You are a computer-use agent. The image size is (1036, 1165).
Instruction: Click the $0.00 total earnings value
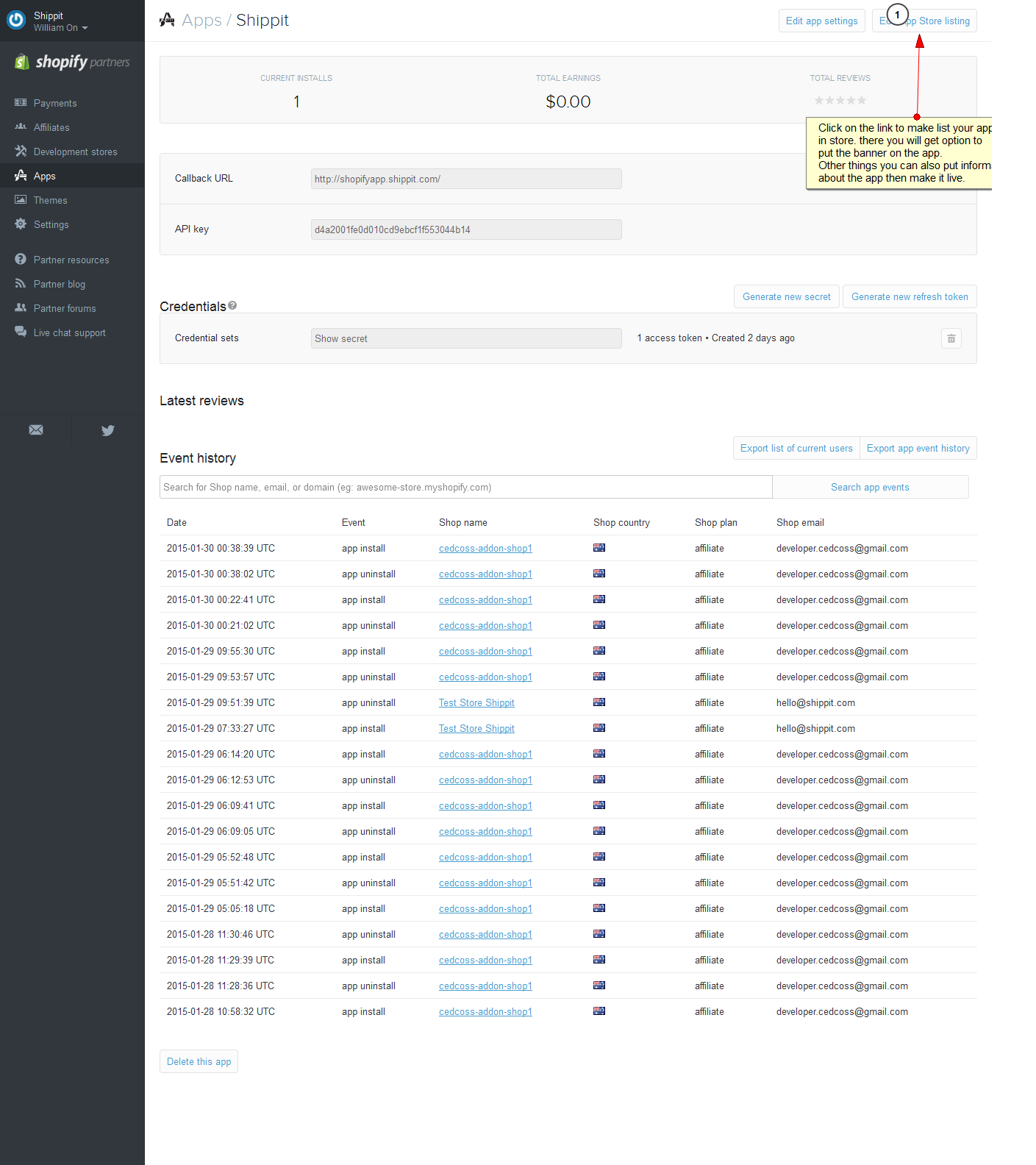(x=568, y=101)
